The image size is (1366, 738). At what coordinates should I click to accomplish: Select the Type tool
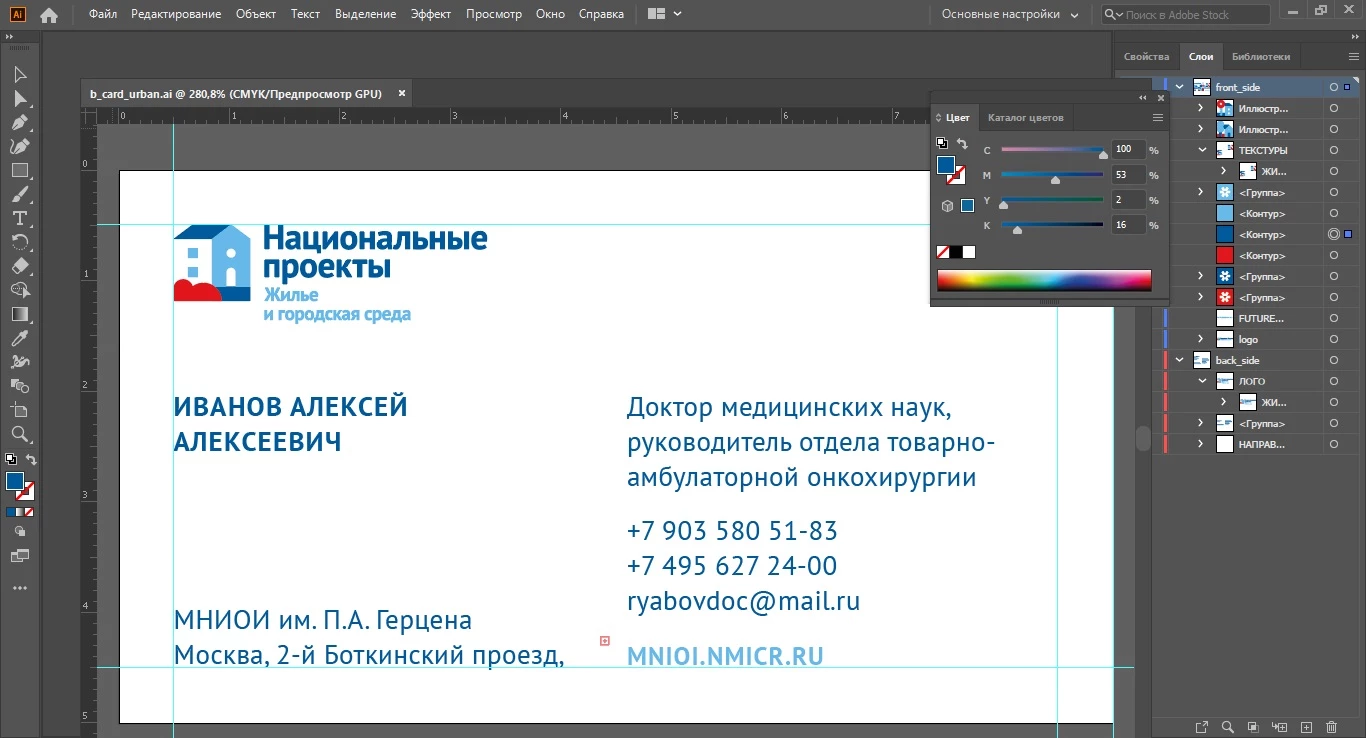coord(19,218)
